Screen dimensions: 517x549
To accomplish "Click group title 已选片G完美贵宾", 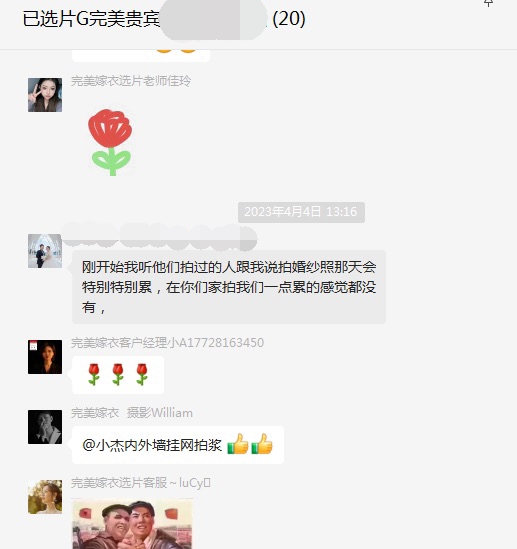I will click(91, 19).
